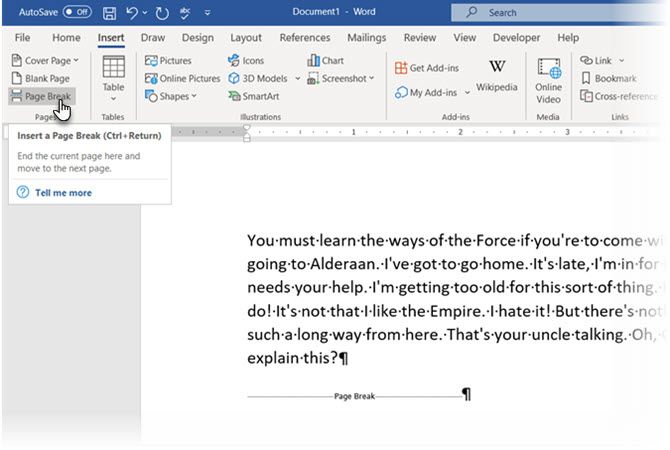Switch to the Layout tab
The width and height of the screenshot is (670, 450).
point(246,38)
